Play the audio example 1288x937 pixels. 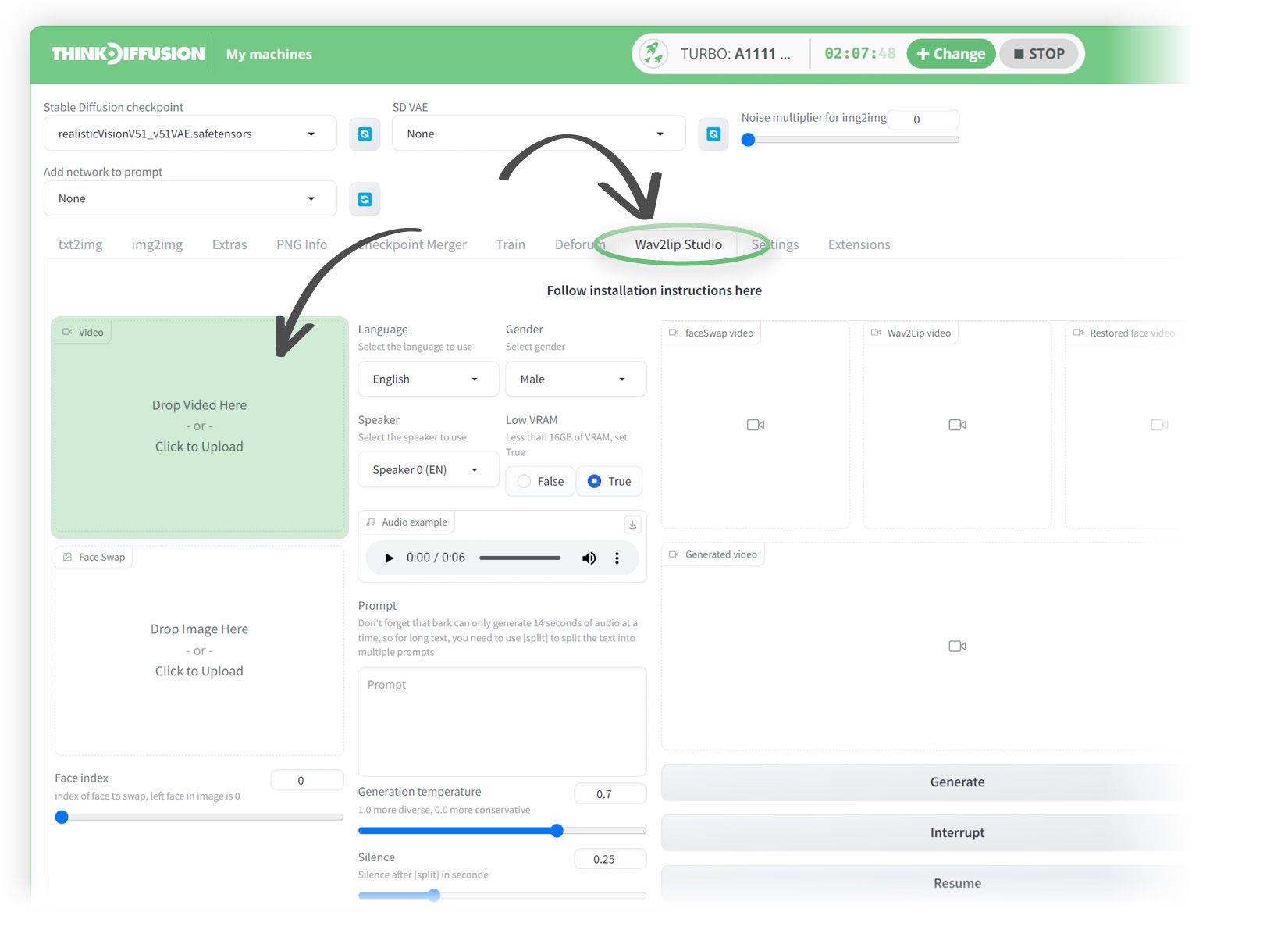(389, 558)
